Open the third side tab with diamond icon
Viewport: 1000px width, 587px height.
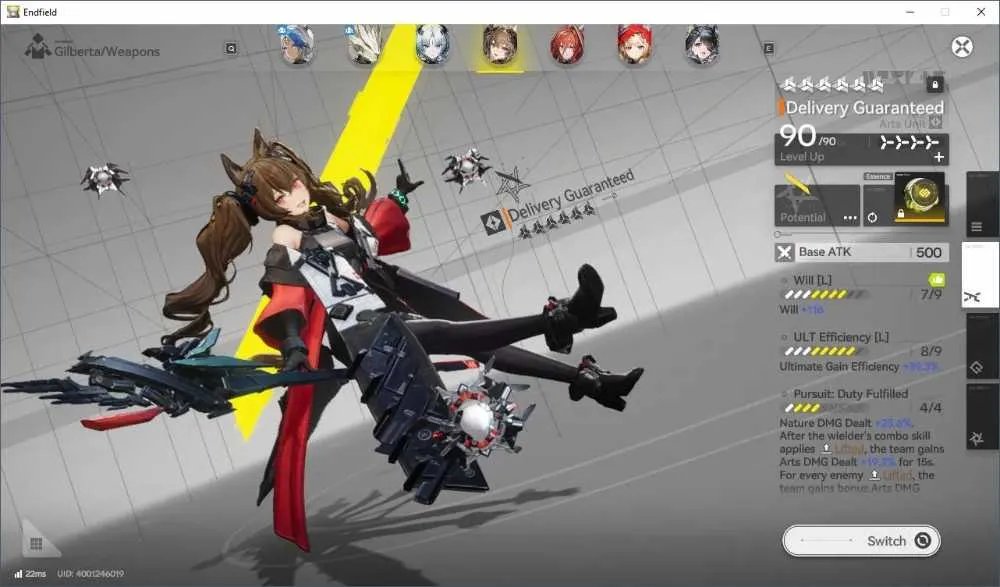point(982,346)
